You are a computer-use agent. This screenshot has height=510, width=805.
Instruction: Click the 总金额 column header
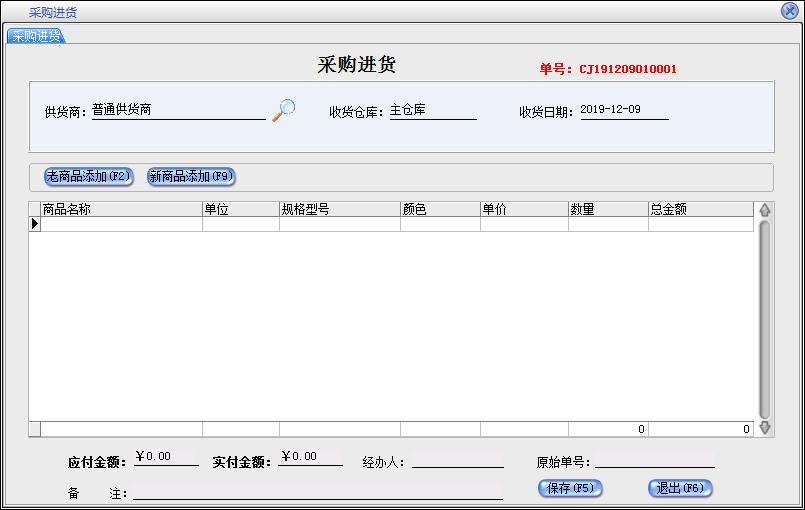701,209
